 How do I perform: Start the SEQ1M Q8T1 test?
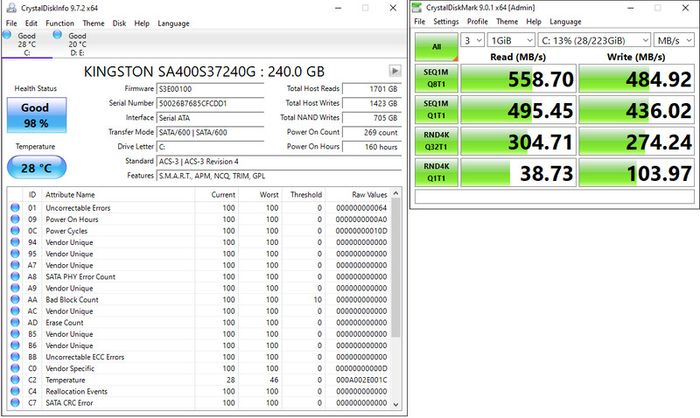[x=436, y=78]
